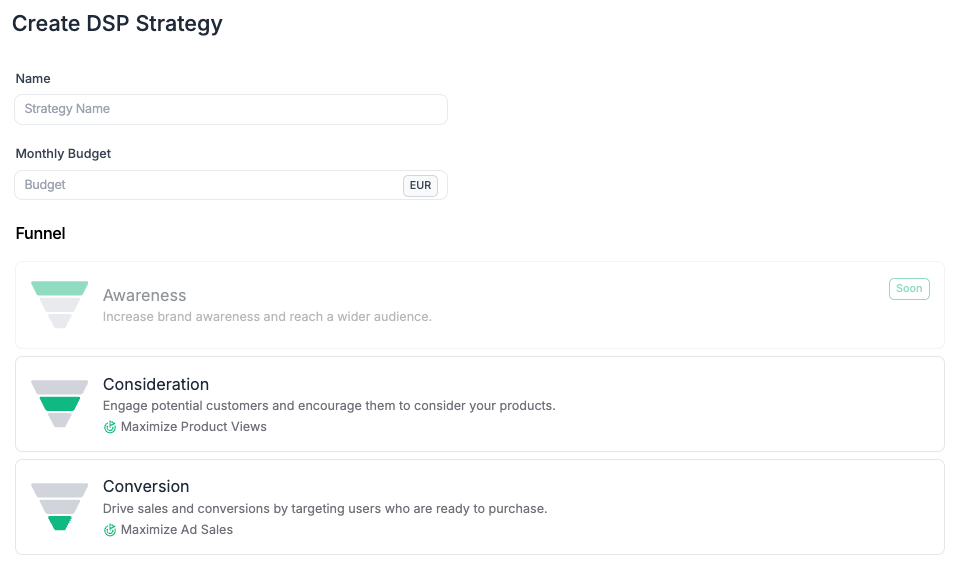Click the Maximize Ad Sales target icon
This screenshot has height=571, width=955.
[x=110, y=530]
